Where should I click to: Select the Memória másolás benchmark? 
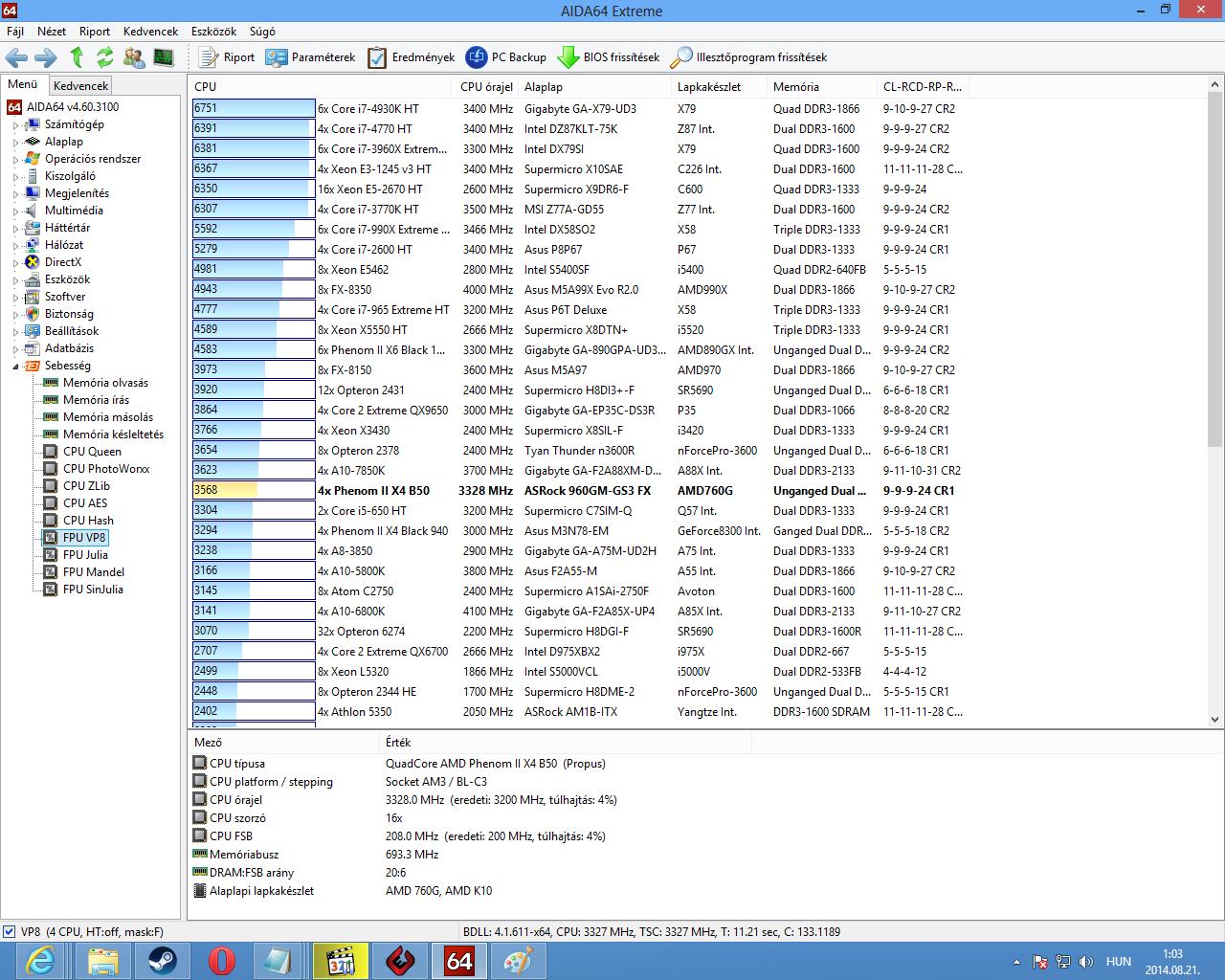coord(108,417)
